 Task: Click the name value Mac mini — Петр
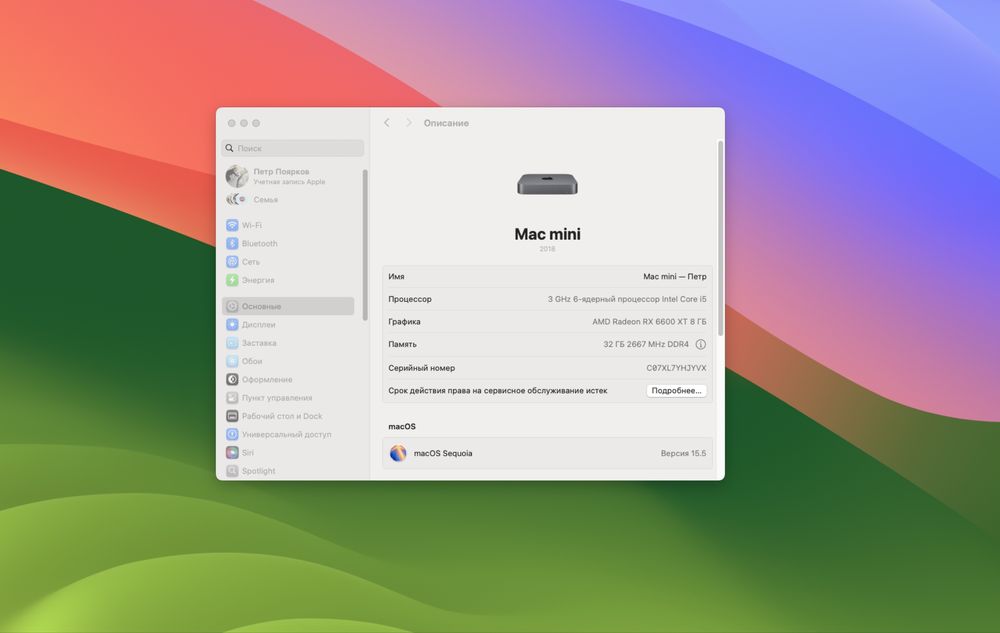coord(675,277)
